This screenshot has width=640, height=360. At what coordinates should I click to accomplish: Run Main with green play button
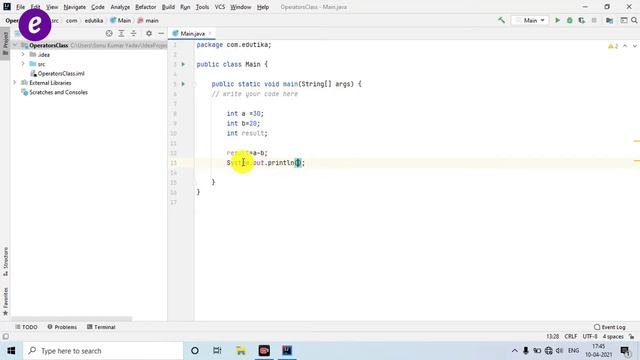point(557,20)
